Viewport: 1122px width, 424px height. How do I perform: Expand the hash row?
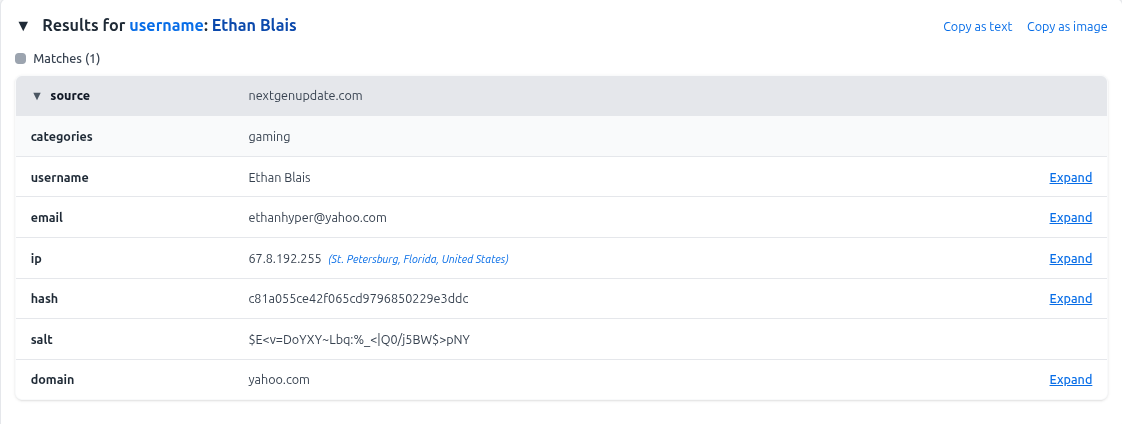[1070, 299]
